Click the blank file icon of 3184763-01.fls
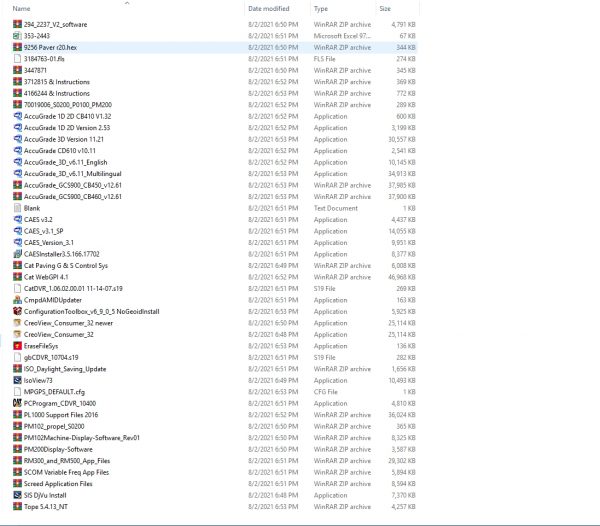 click(x=17, y=59)
